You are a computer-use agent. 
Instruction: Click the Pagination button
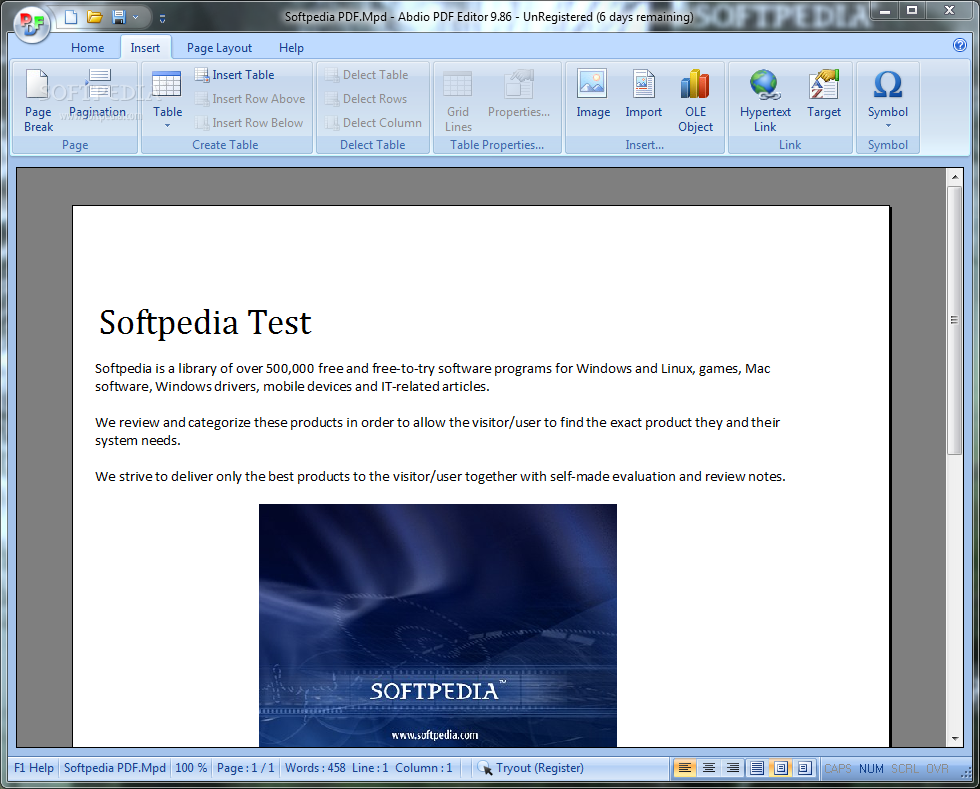pos(98,94)
